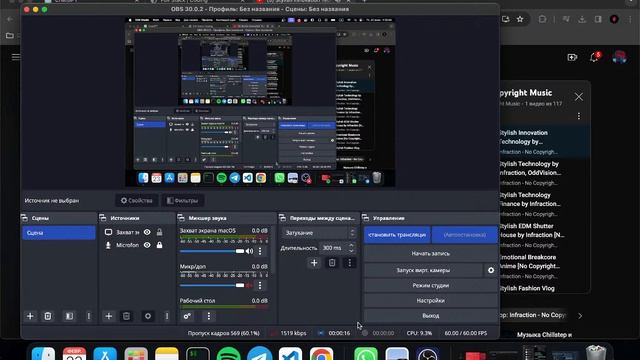Click the CPU: 9.3% status entry
Viewport: 640px width, 360px height.
click(419, 333)
